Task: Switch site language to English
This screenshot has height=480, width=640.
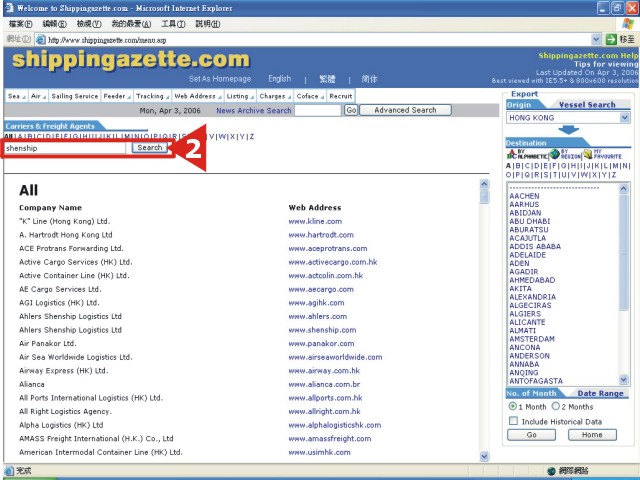Action: pyautogui.click(x=280, y=79)
